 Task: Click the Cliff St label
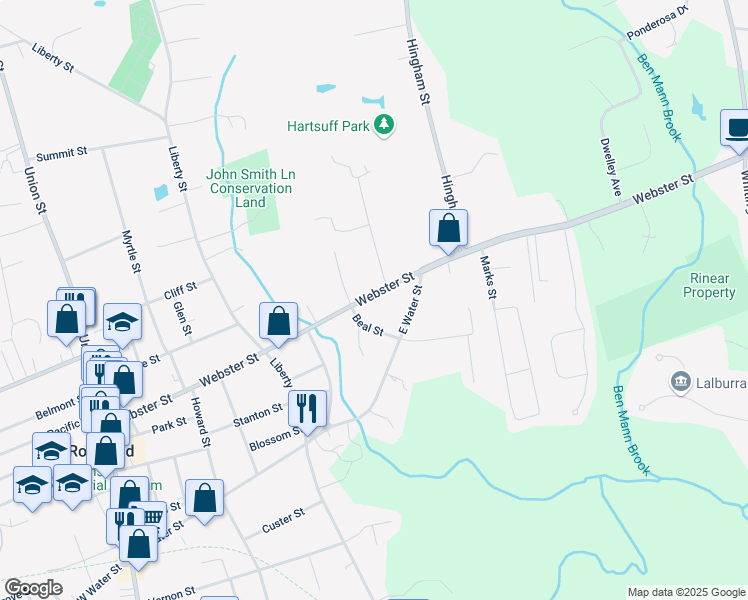pyautogui.click(x=180, y=290)
